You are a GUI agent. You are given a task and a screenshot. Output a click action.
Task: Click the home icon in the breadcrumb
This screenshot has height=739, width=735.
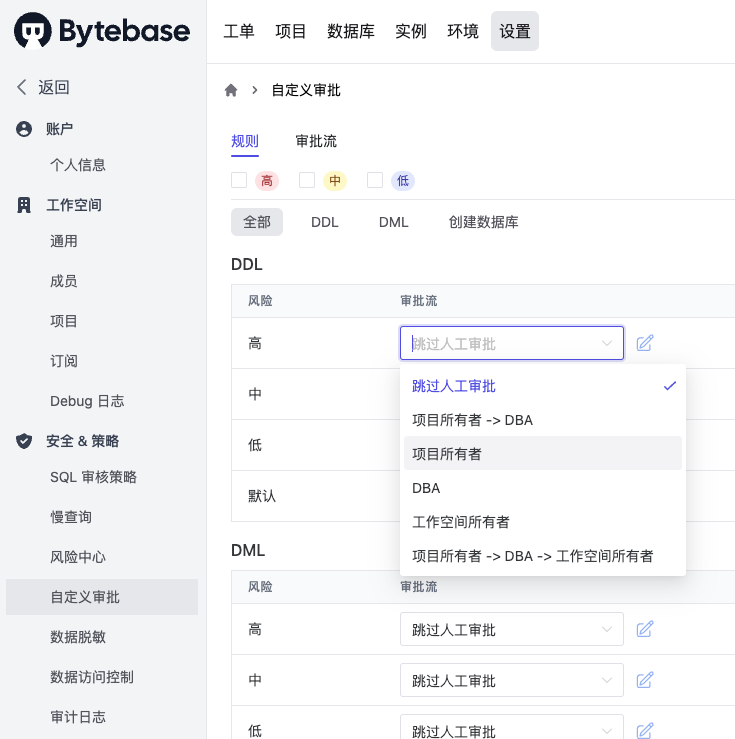point(231,90)
